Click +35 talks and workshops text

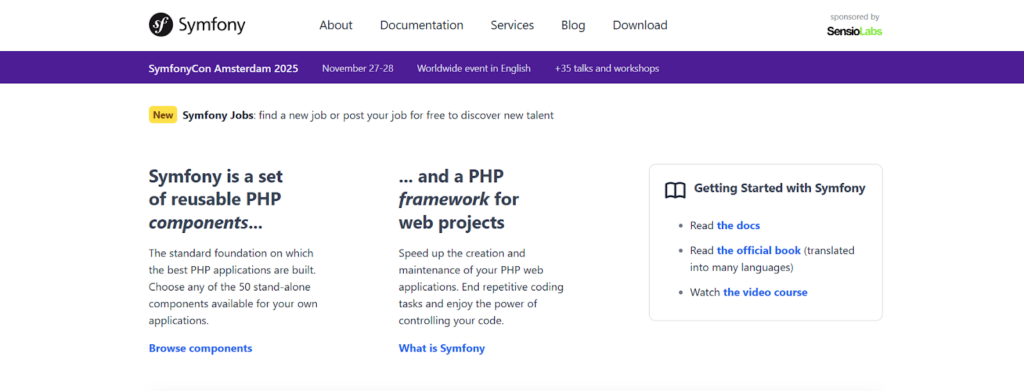(607, 68)
